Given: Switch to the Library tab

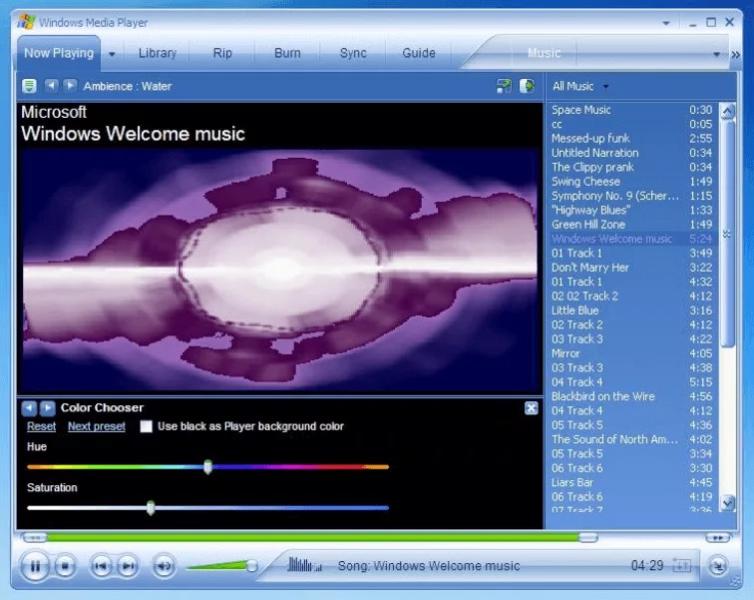Looking at the screenshot, I should pos(157,53).
